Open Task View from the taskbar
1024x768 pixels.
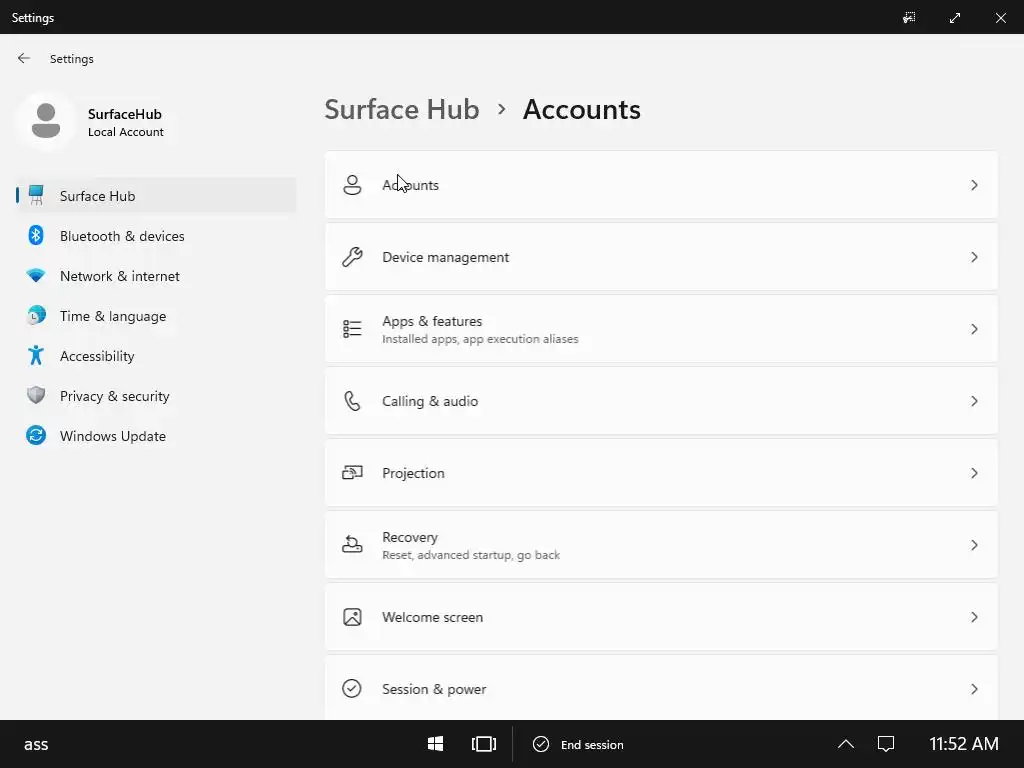click(484, 744)
